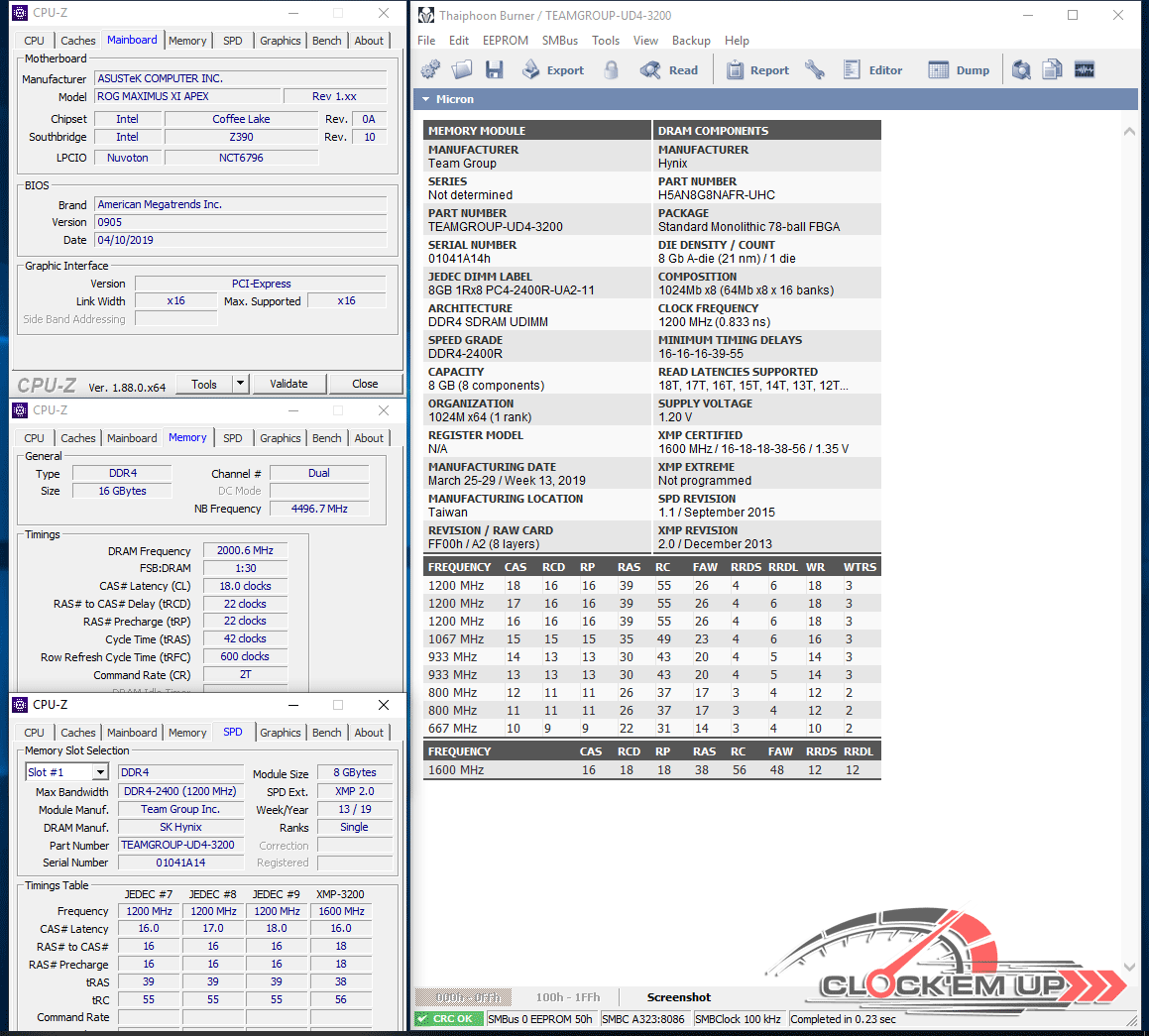
Task: Click the wrench tool icon
Action: tap(815, 69)
